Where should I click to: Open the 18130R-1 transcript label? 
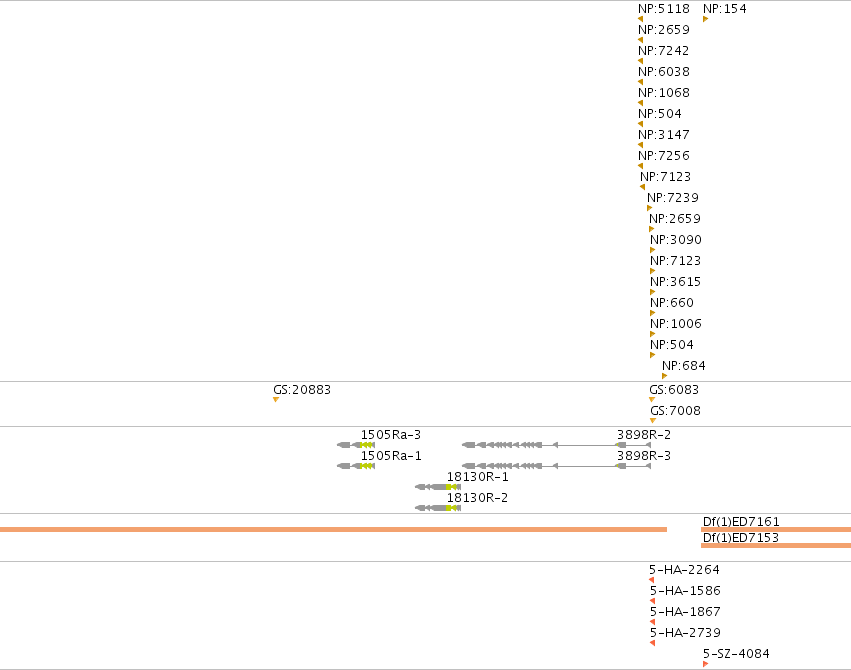pos(478,477)
